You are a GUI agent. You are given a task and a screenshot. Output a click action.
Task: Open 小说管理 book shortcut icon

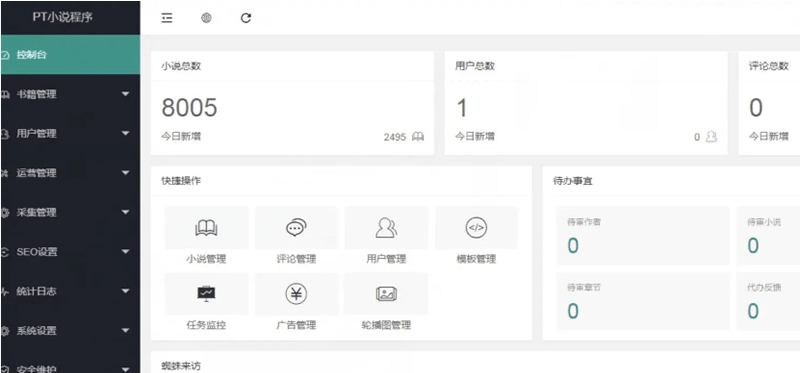pyautogui.click(x=206, y=228)
